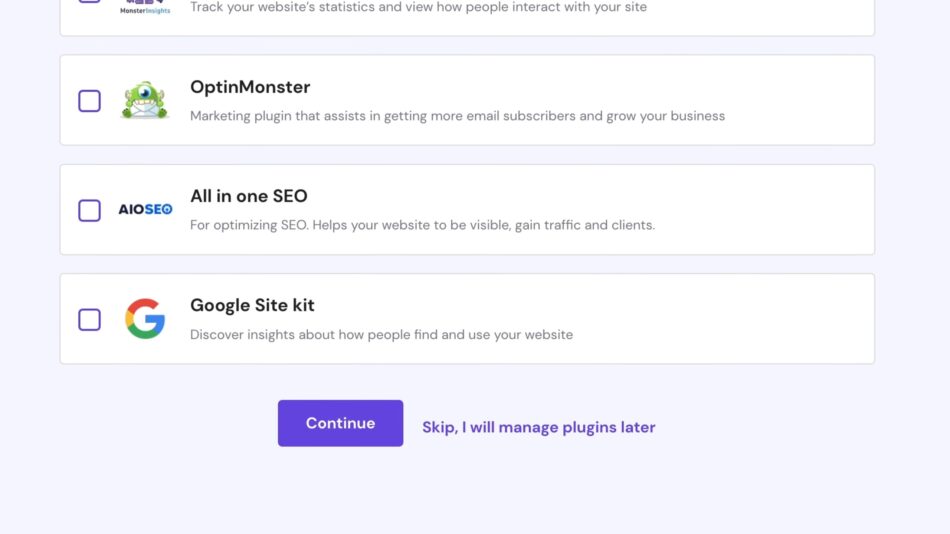
Task: Click the All in one SEO heading
Action: click(x=249, y=196)
